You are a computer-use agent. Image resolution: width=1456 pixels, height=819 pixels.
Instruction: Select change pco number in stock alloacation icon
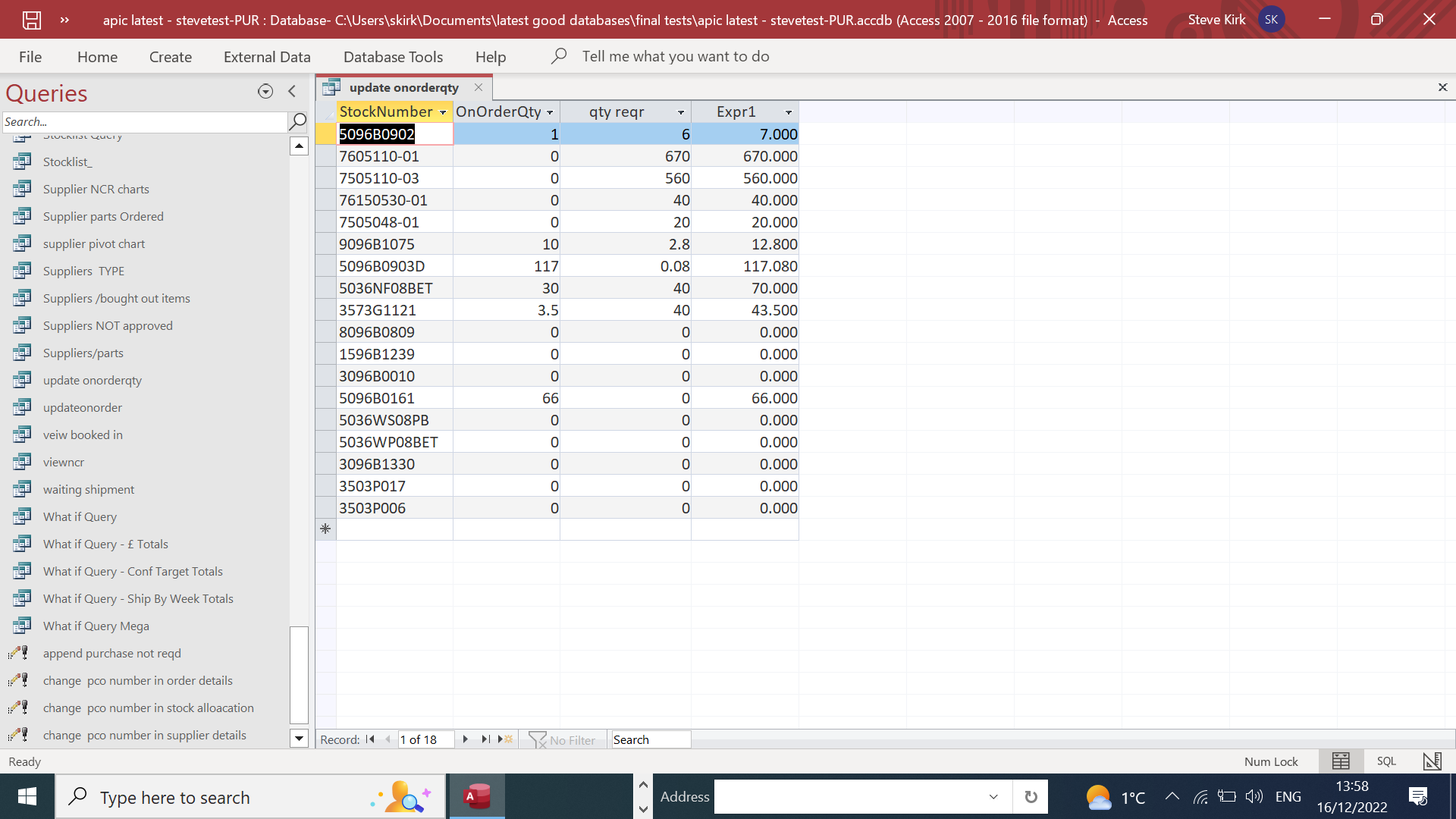[x=19, y=708]
